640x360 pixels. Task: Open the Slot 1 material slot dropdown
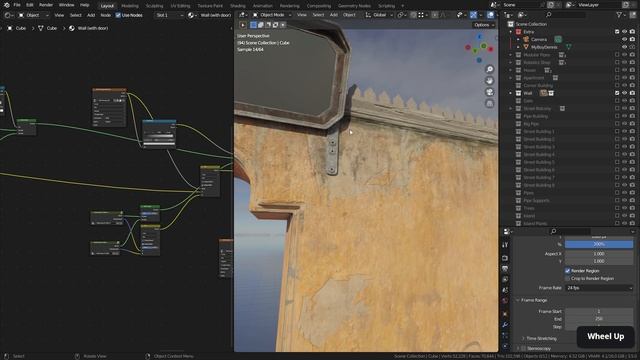pyautogui.click(x=169, y=15)
